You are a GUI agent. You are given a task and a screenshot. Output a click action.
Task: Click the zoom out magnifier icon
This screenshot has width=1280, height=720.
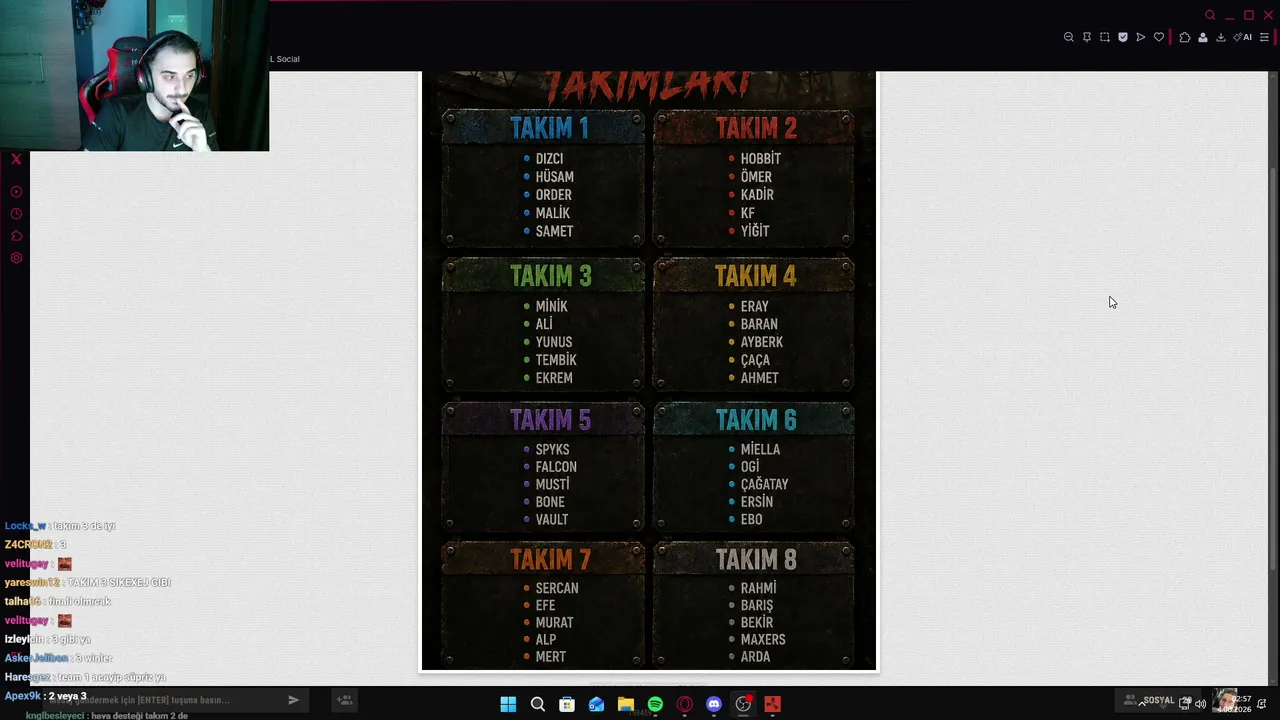1068,37
